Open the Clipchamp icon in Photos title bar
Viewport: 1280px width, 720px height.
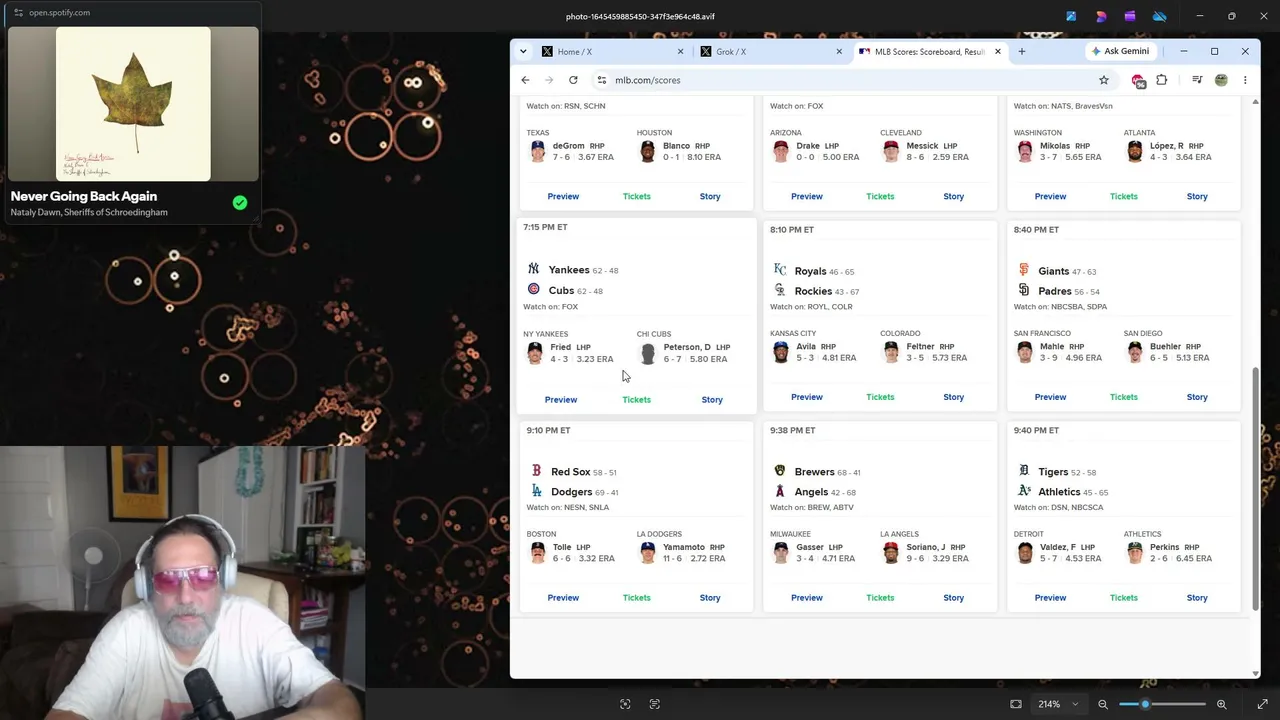1130,16
